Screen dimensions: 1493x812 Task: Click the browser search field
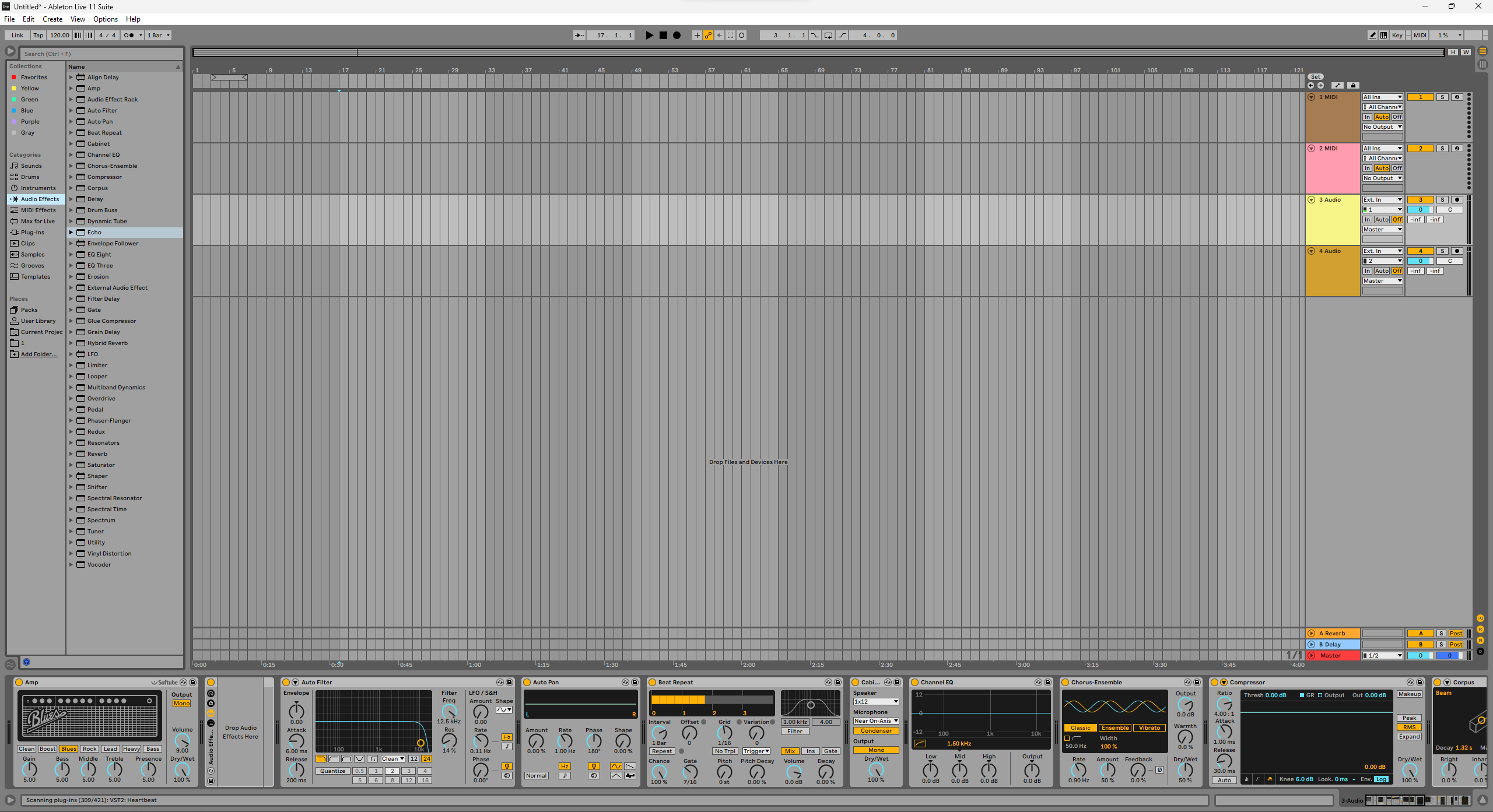click(101, 54)
